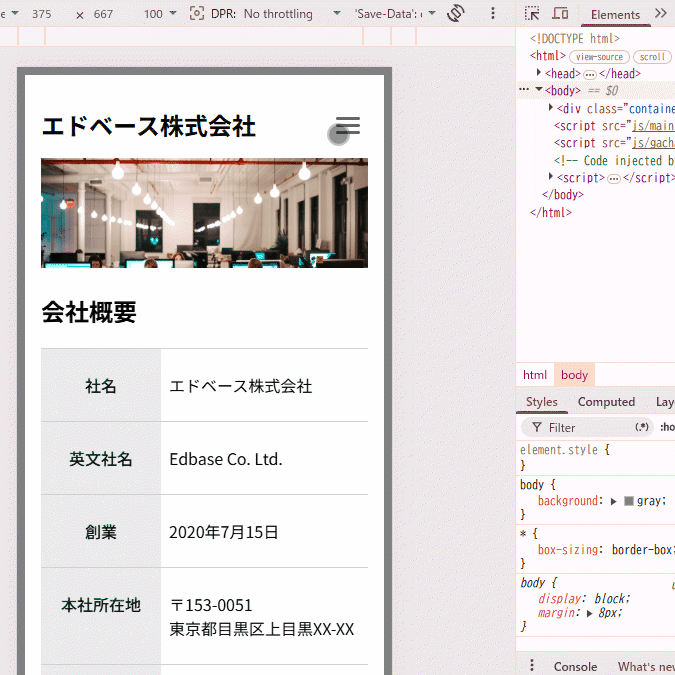Toggle the device toolbar icon

[x=560, y=13]
